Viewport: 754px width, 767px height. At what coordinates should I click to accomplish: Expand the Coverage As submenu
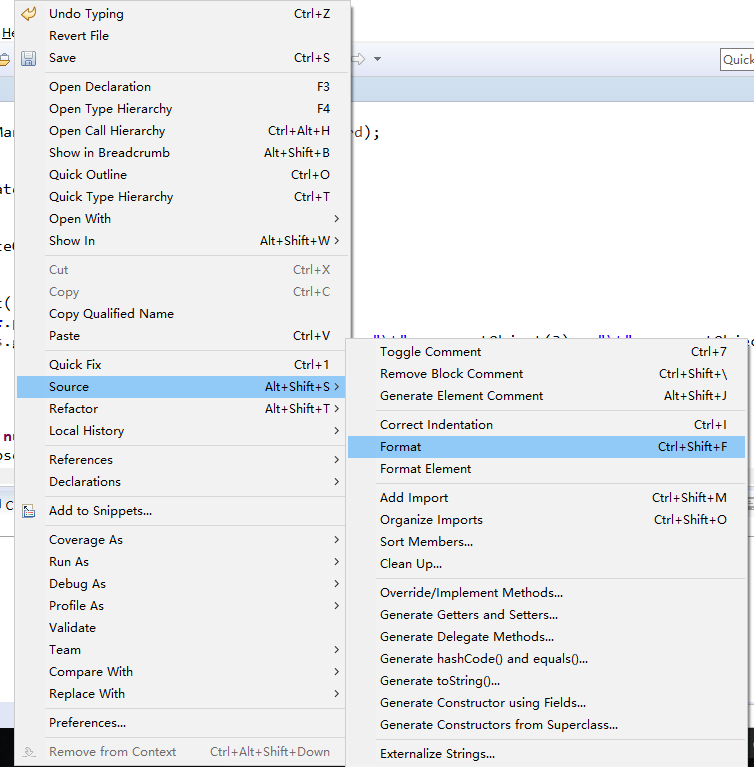(x=182, y=540)
